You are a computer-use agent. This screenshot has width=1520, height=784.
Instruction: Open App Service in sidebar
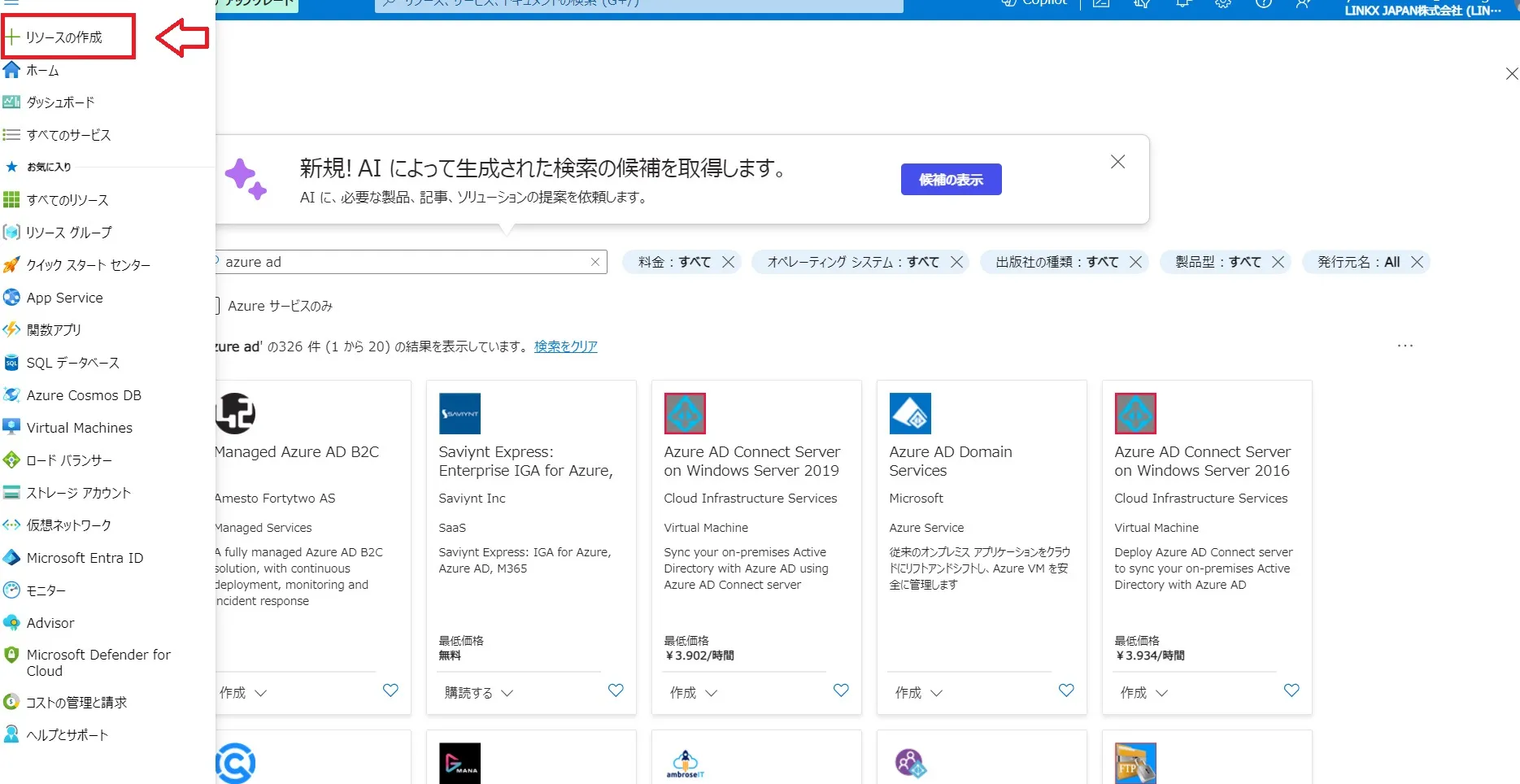coord(64,298)
